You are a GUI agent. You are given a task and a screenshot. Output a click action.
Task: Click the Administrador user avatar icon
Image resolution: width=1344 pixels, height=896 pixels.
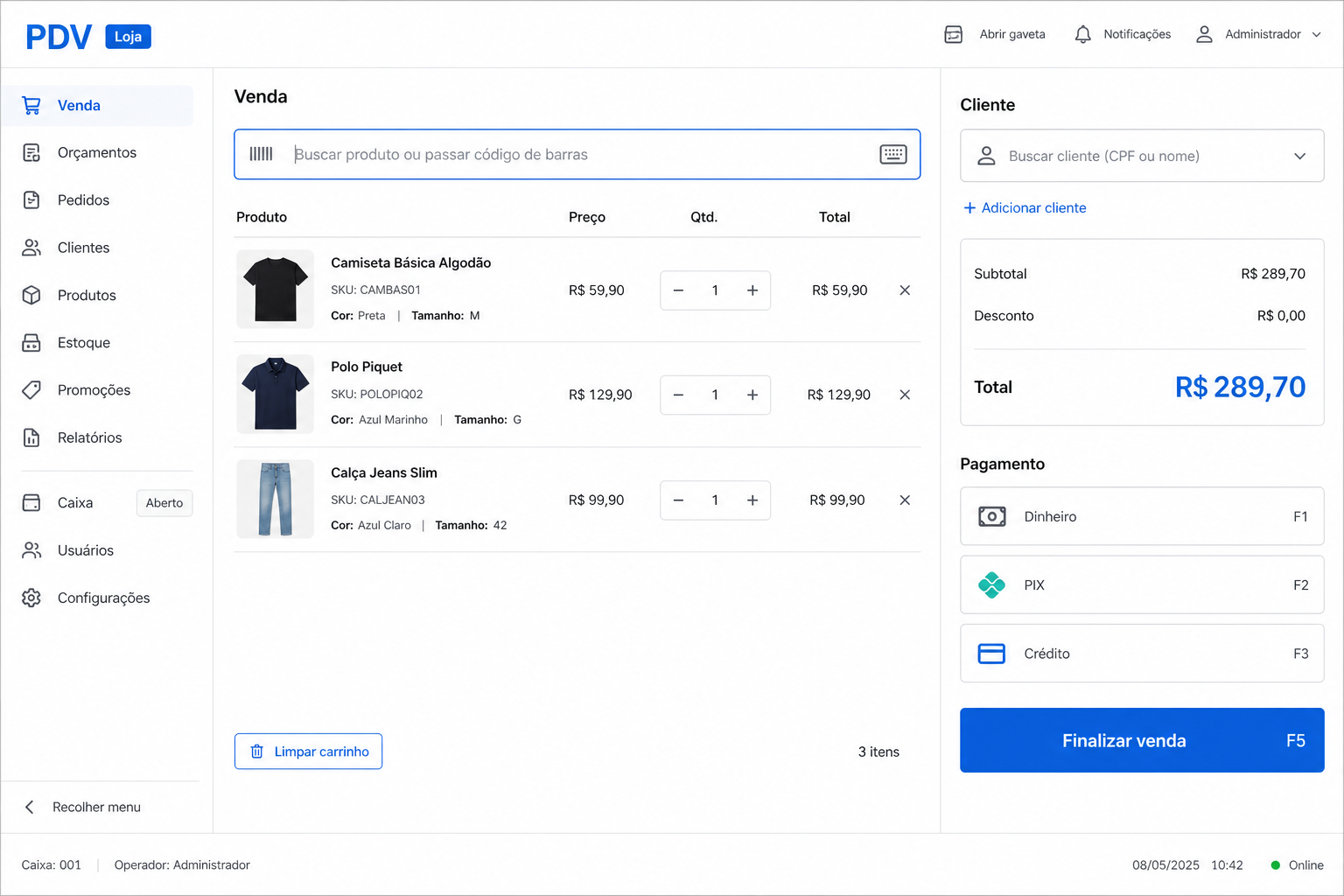(1204, 34)
